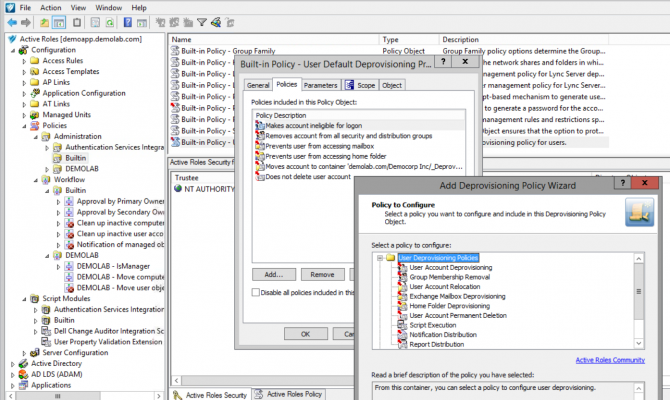Click the User Account Deprovisioning policy icon
The height and width of the screenshot is (400, 670).
[x=403, y=267]
